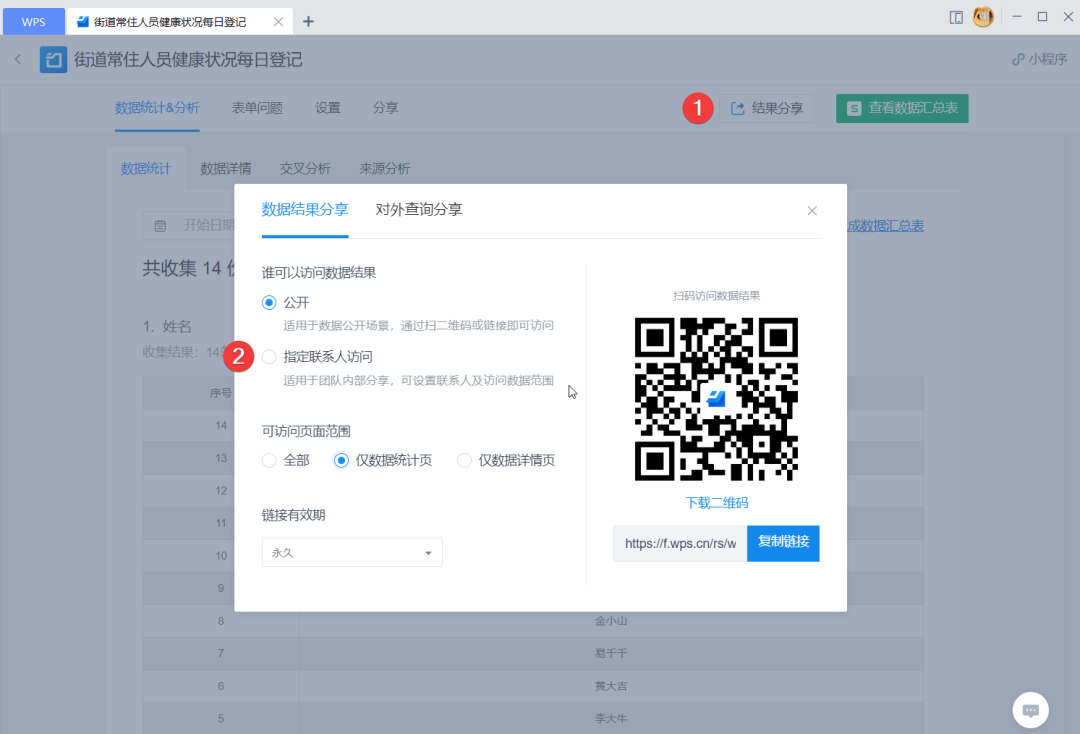Click the green 查看数据汇总表 button
The width and height of the screenshot is (1080, 734).
[902, 109]
